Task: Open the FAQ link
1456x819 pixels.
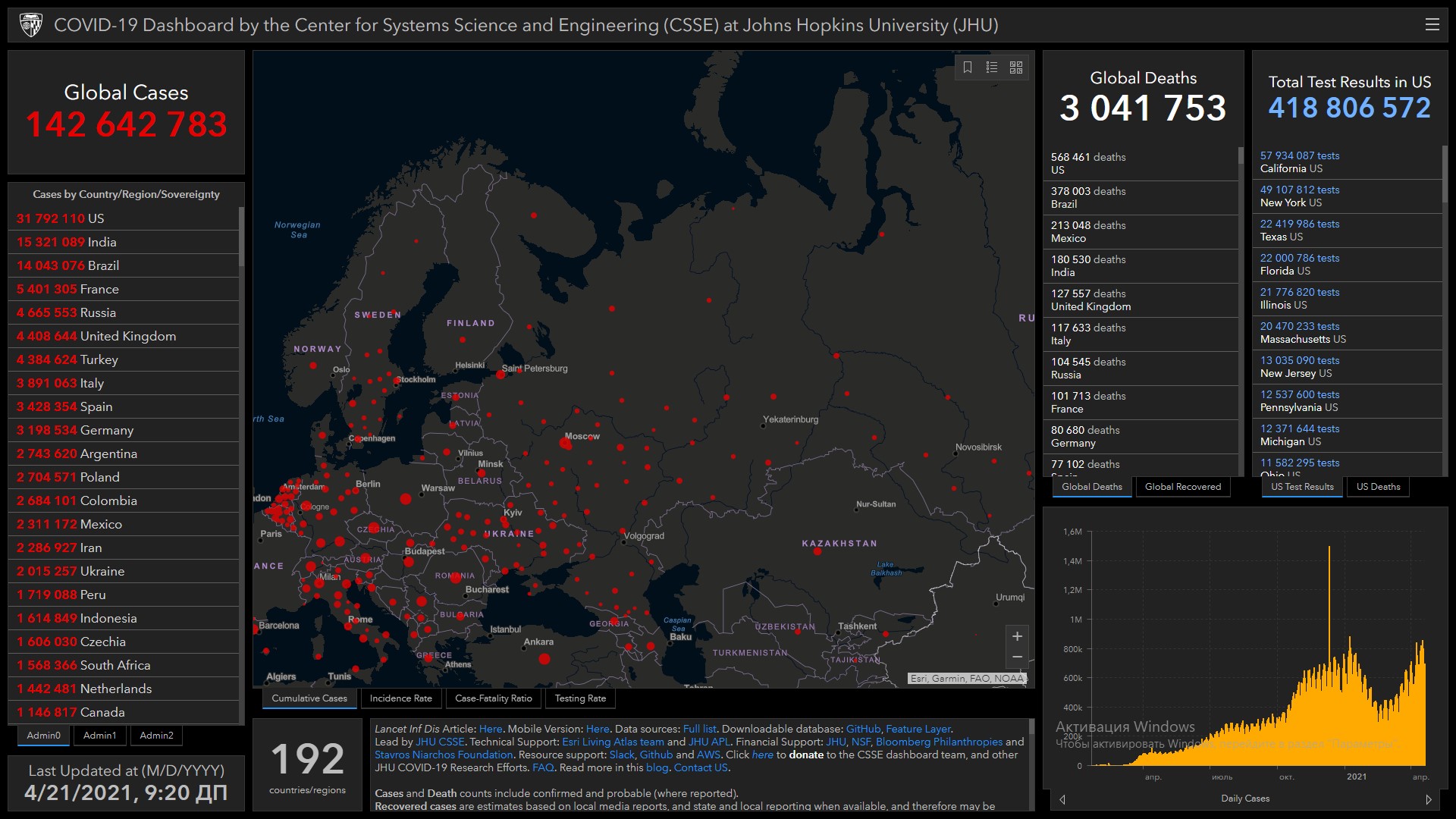Action: coord(543,767)
